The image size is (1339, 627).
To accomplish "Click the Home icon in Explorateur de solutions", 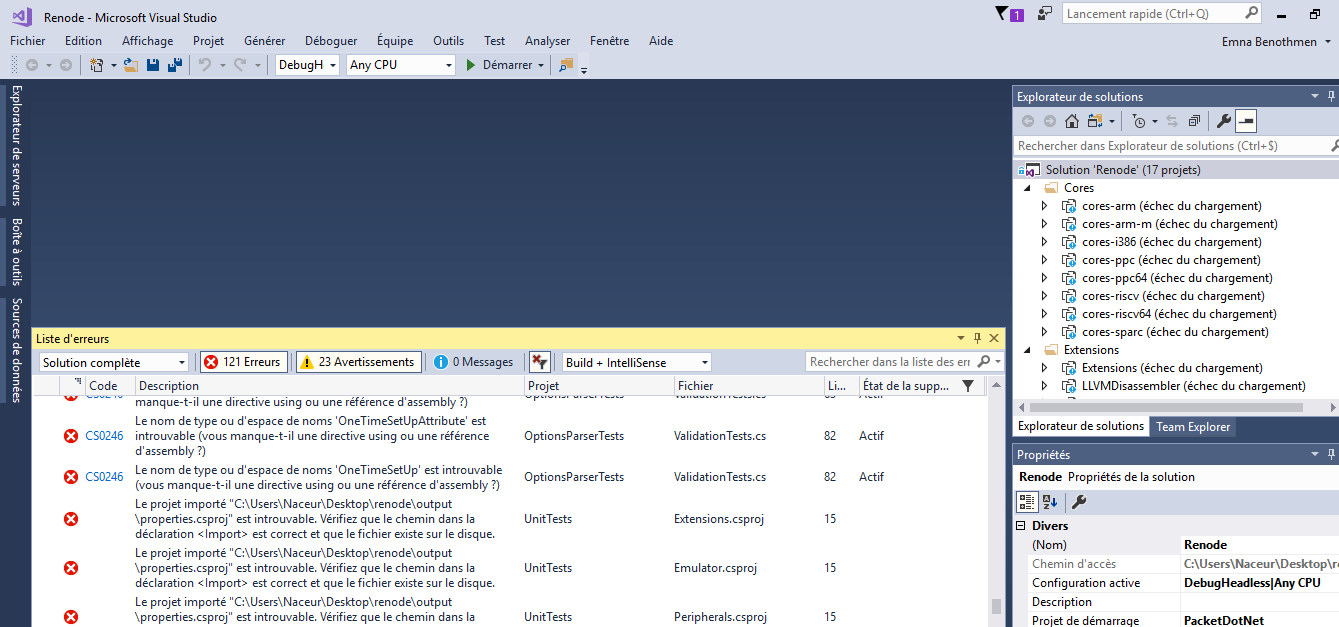I will (1072, 121).
